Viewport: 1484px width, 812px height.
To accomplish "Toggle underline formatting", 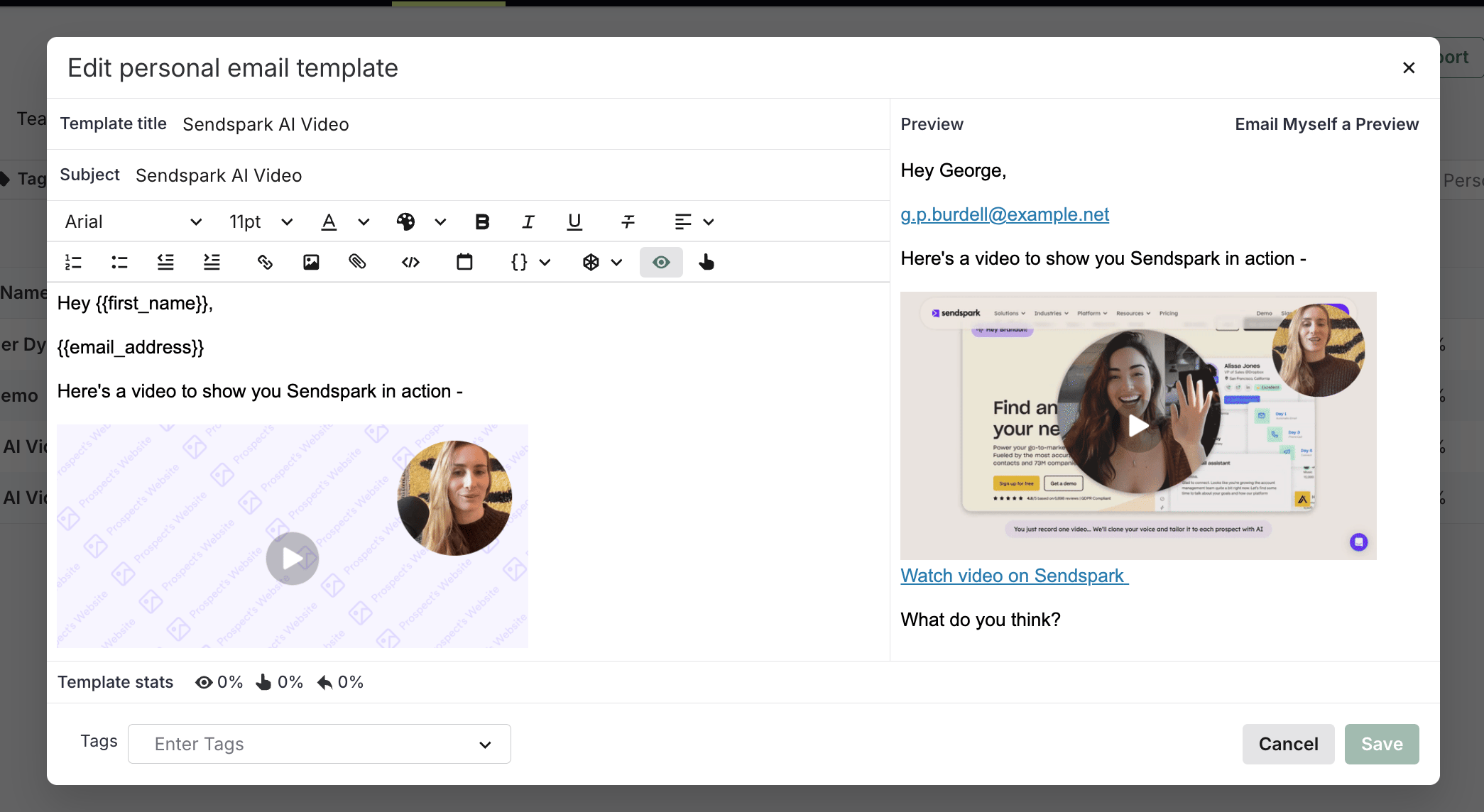I will tap(574, 222).
